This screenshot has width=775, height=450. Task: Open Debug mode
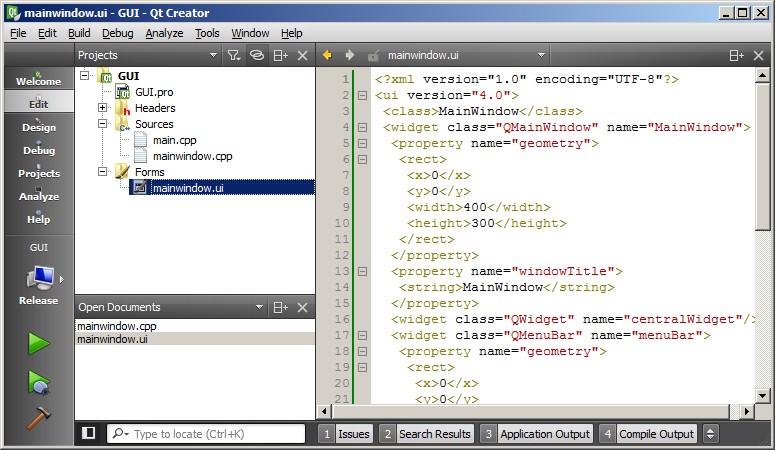[x=39, y=148]
